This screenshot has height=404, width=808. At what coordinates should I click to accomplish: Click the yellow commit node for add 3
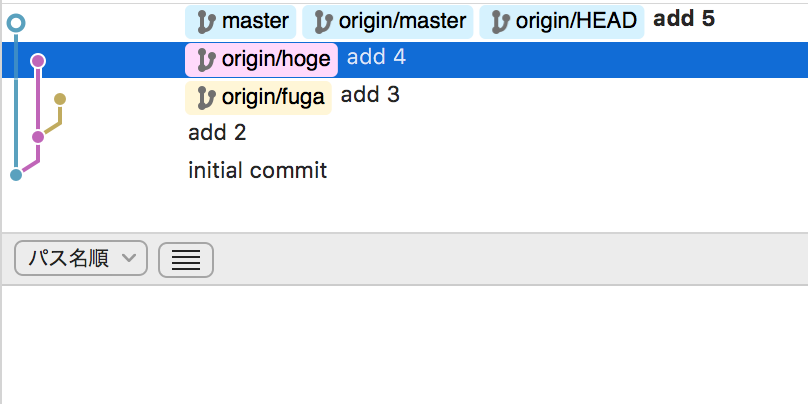(60, 98)
